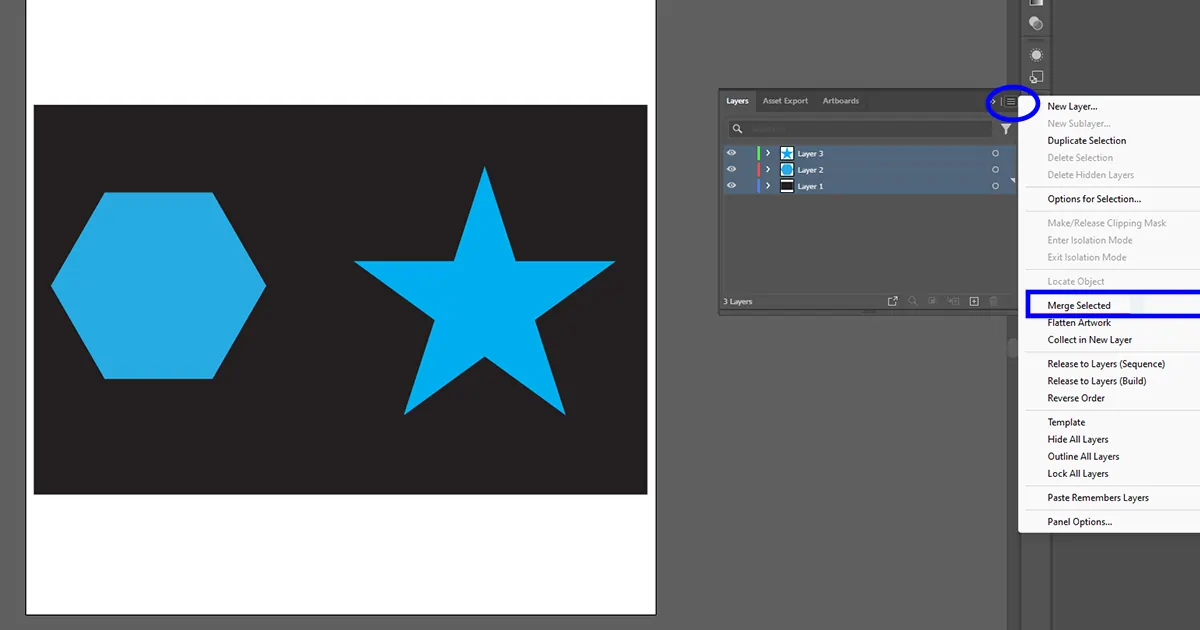Expand Layer 3 to show its contents
The image size is (1200, 630).
pyautogui.click(x=768, y=152)
